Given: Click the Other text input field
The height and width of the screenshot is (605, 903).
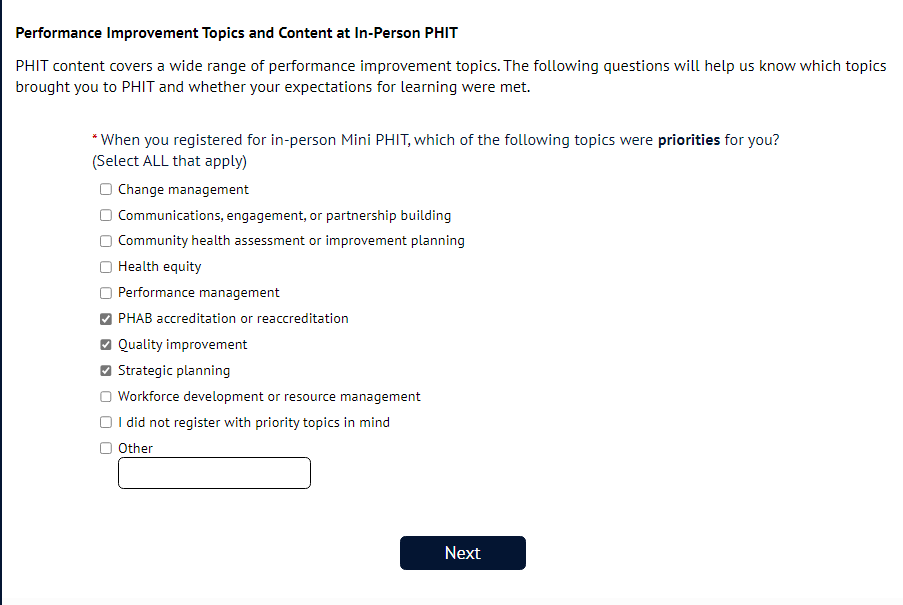Looking at the screenshot, I should point(214,473).
